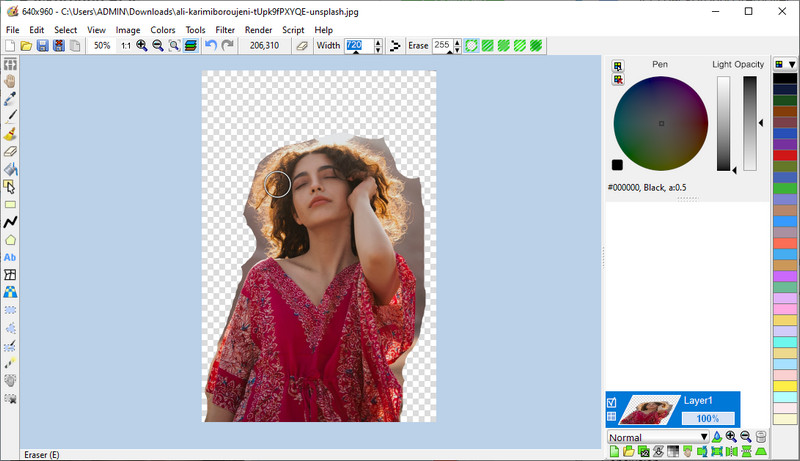Screen dimensions: 800x461
Task: Select the Hand pan tool
Action: point(11,81)
